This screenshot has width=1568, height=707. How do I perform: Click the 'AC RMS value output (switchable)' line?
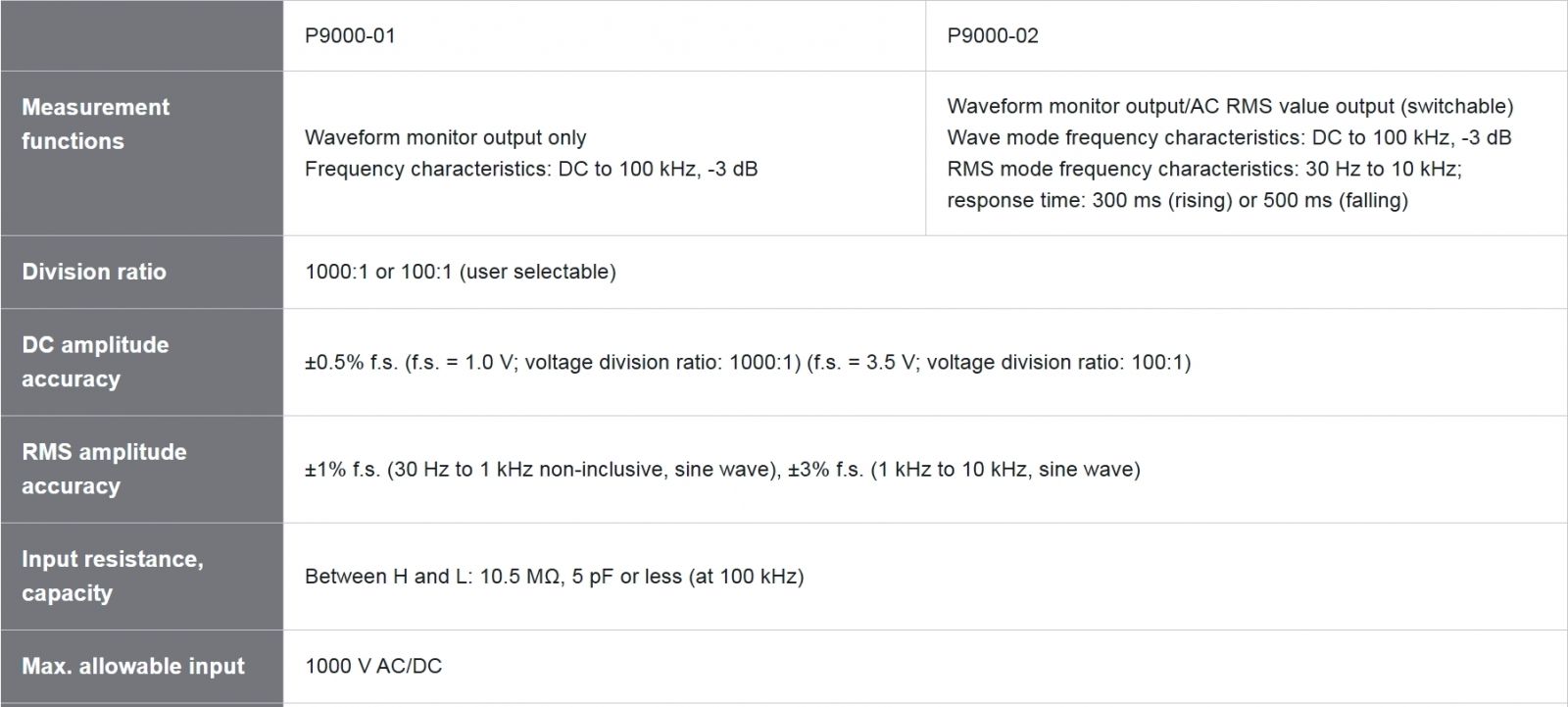1229,106
